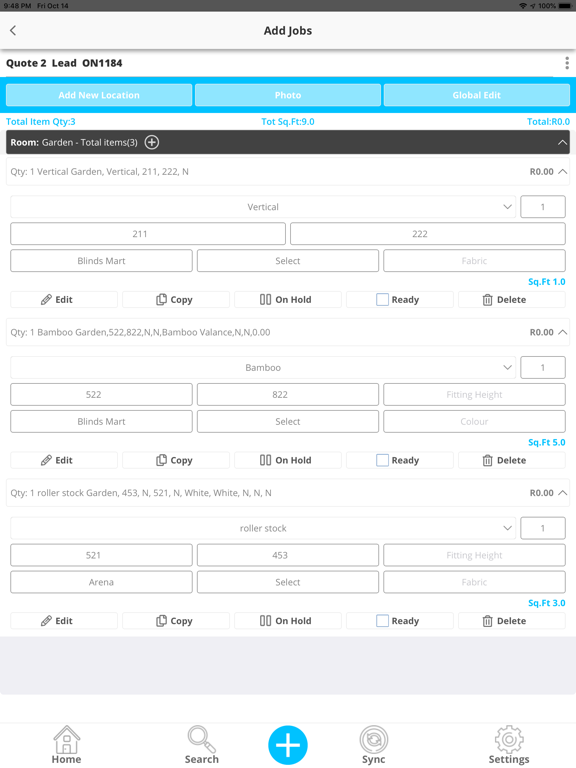Collapse the Garden room section
The height and width of the screenshot is (768, 576).
click(562, 143)
